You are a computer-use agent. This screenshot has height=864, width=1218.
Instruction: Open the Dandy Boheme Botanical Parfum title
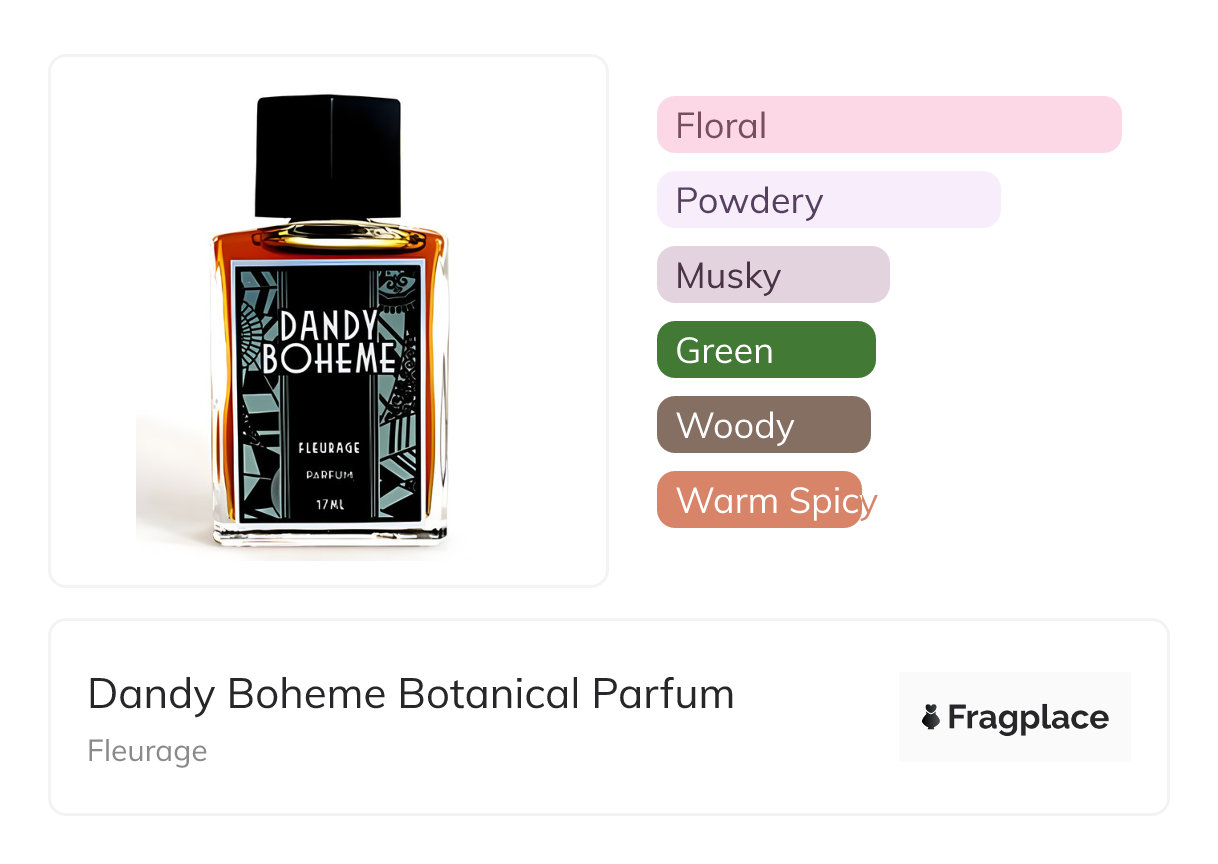410,694
